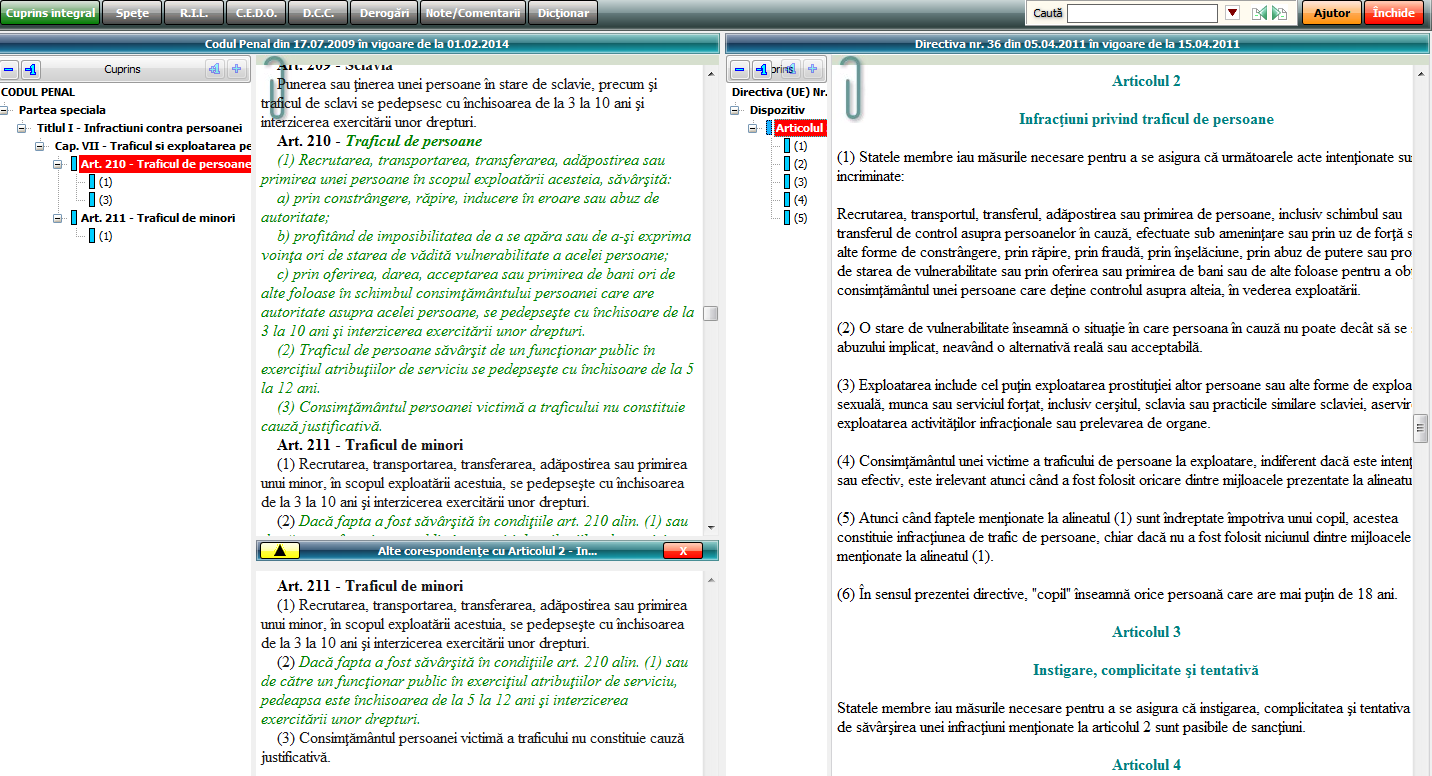Image resolution: width=1432 pixels, height=776 pixels.
Task: Open R.I.L. tab
Action: (x=194, y=13)
